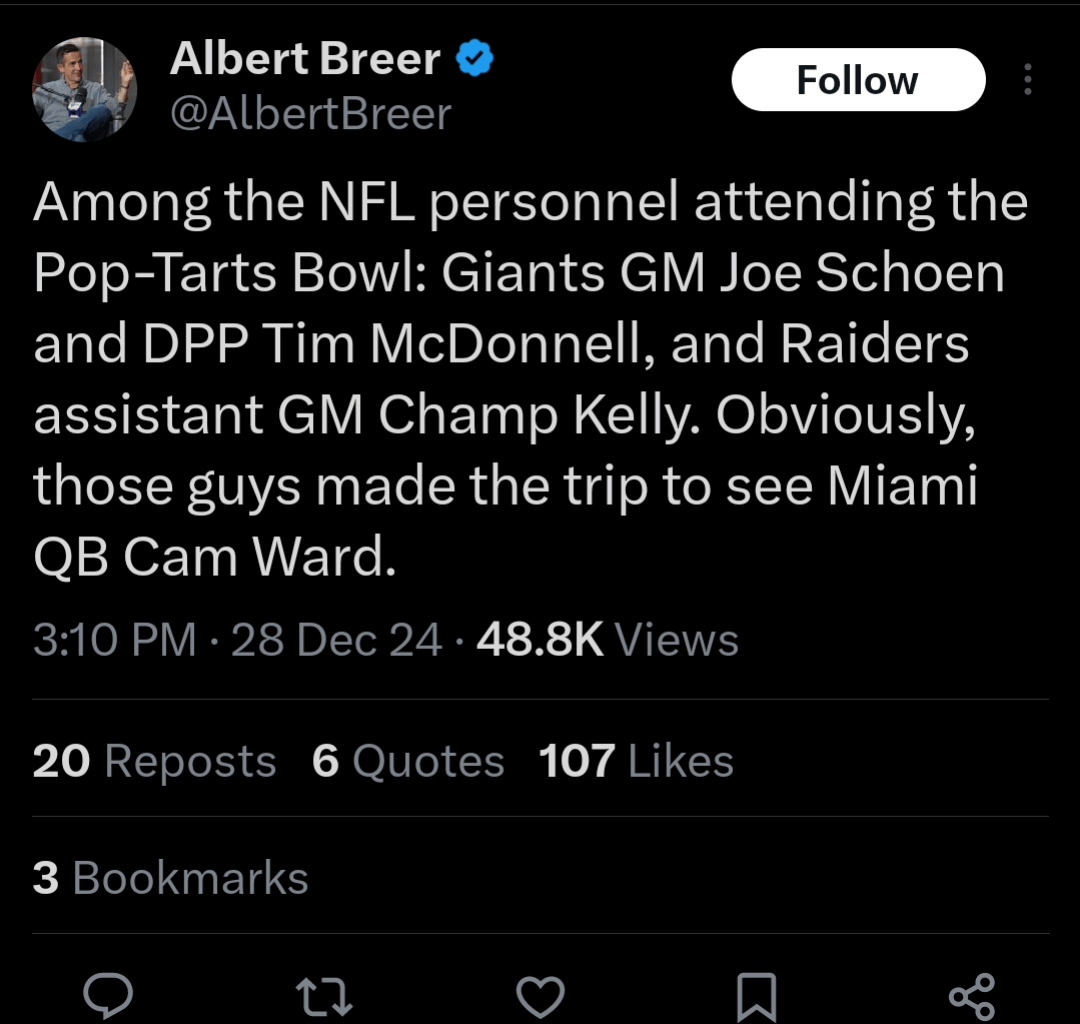Click the 28 Dec 24 date
The image size is (1080, 1024).
tap(336, 640)
